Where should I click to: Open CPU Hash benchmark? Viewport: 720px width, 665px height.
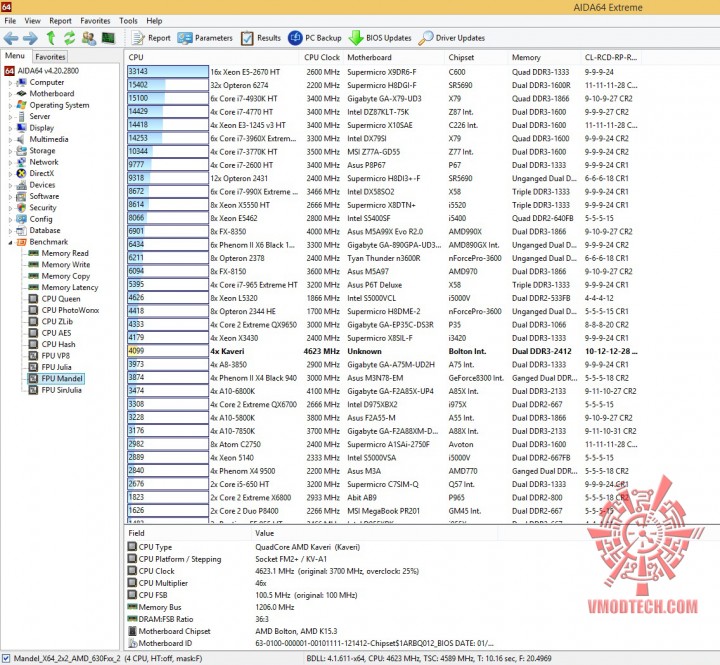pyautogui.click(x=58, y=344)
